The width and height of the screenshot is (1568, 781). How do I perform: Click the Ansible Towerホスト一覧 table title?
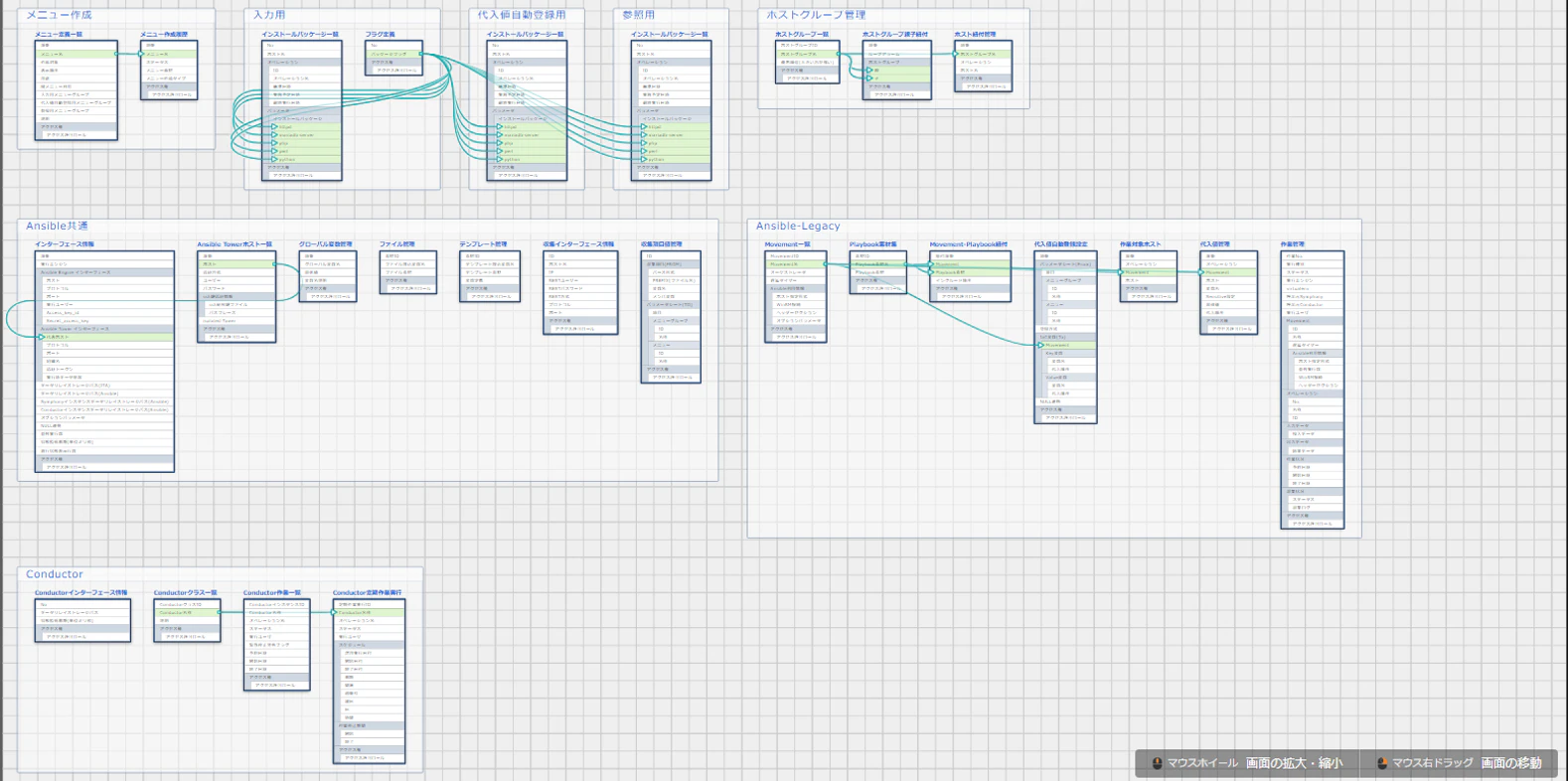(235, 244)
